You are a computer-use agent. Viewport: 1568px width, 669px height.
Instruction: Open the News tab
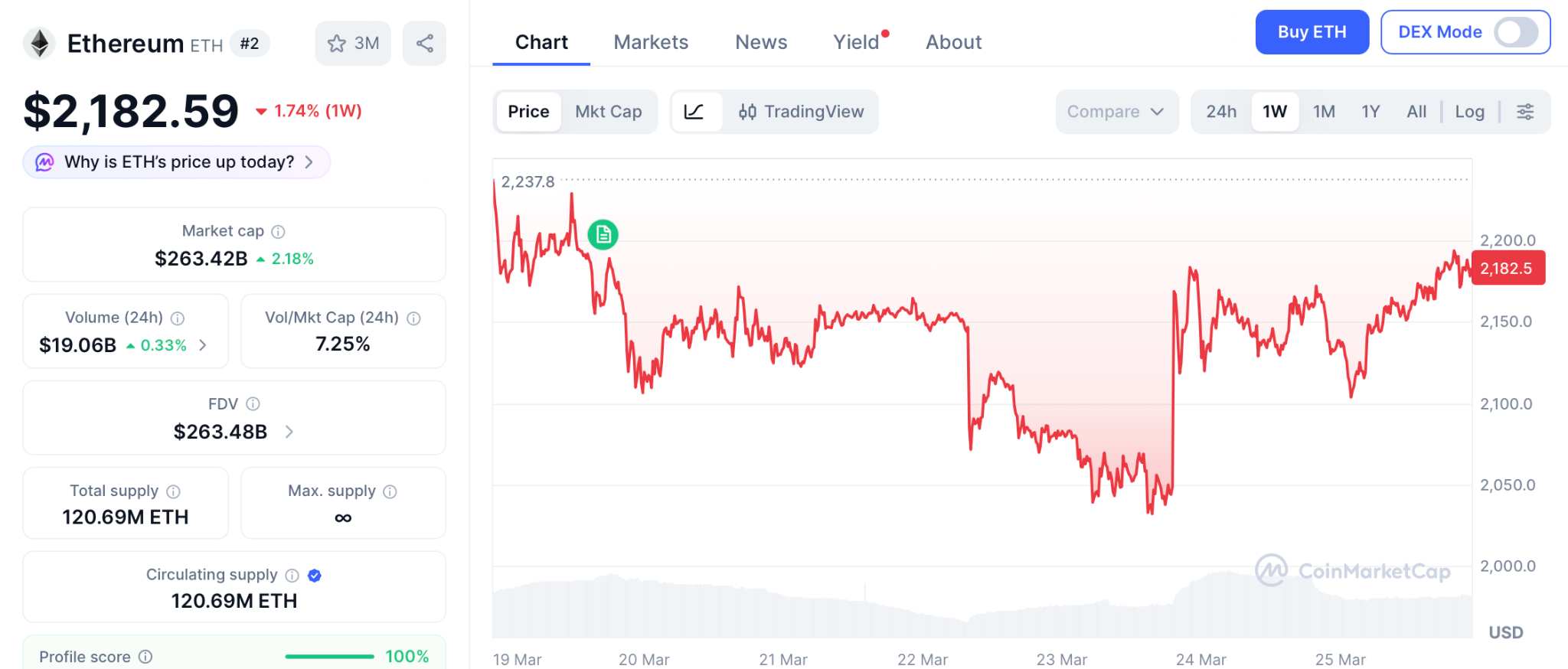[x=761, y=42]
